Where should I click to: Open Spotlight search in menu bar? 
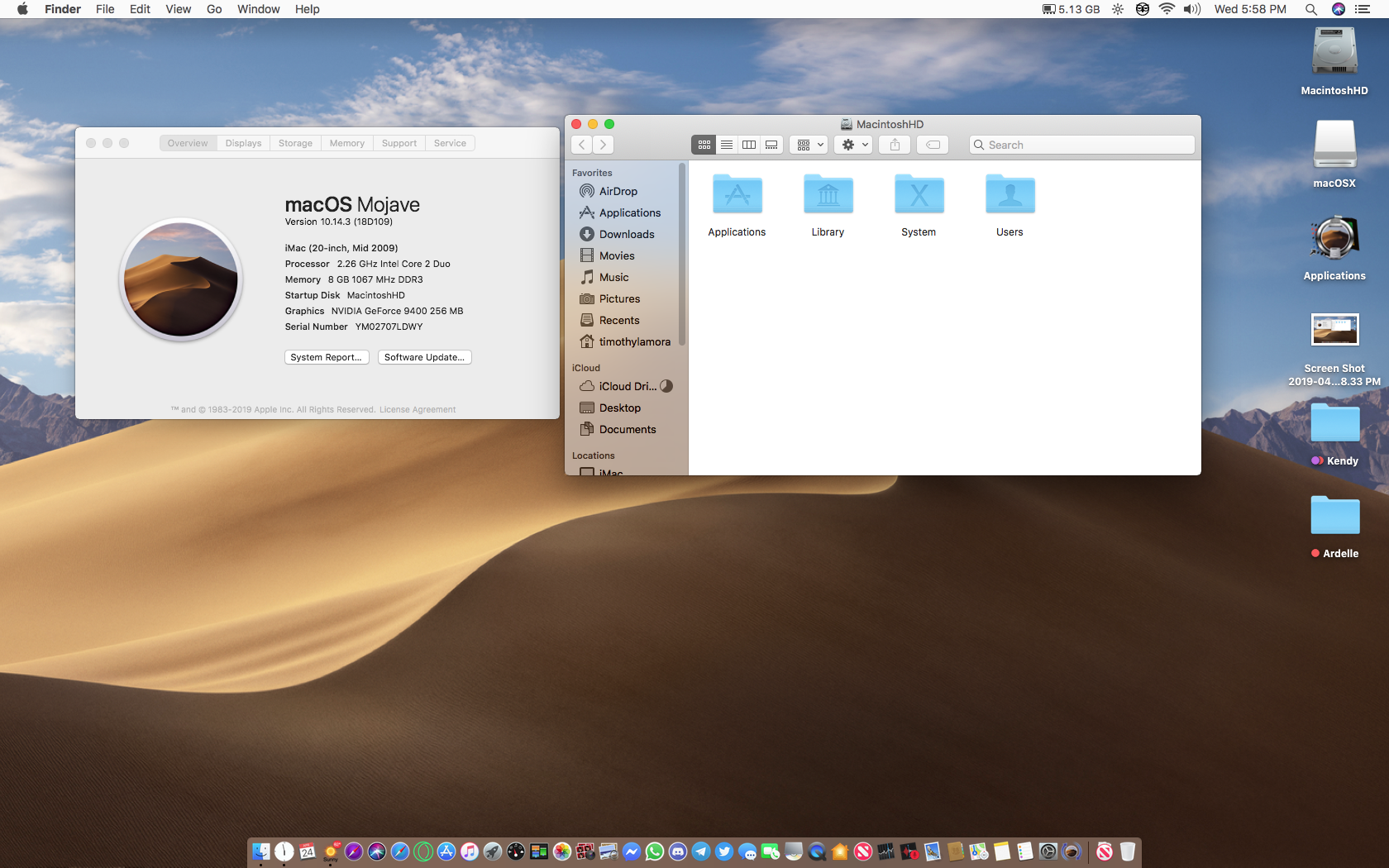[1310, 9]
